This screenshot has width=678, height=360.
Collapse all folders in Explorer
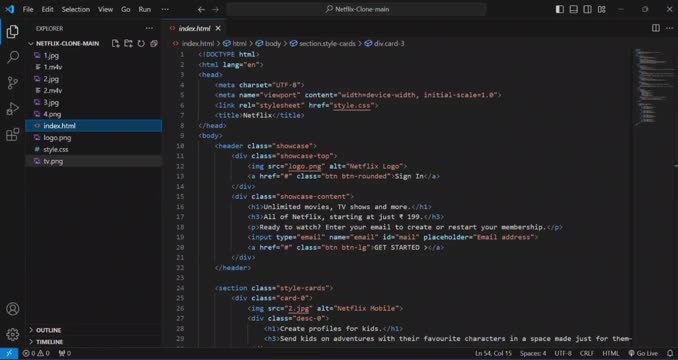(x=154, y=44)
